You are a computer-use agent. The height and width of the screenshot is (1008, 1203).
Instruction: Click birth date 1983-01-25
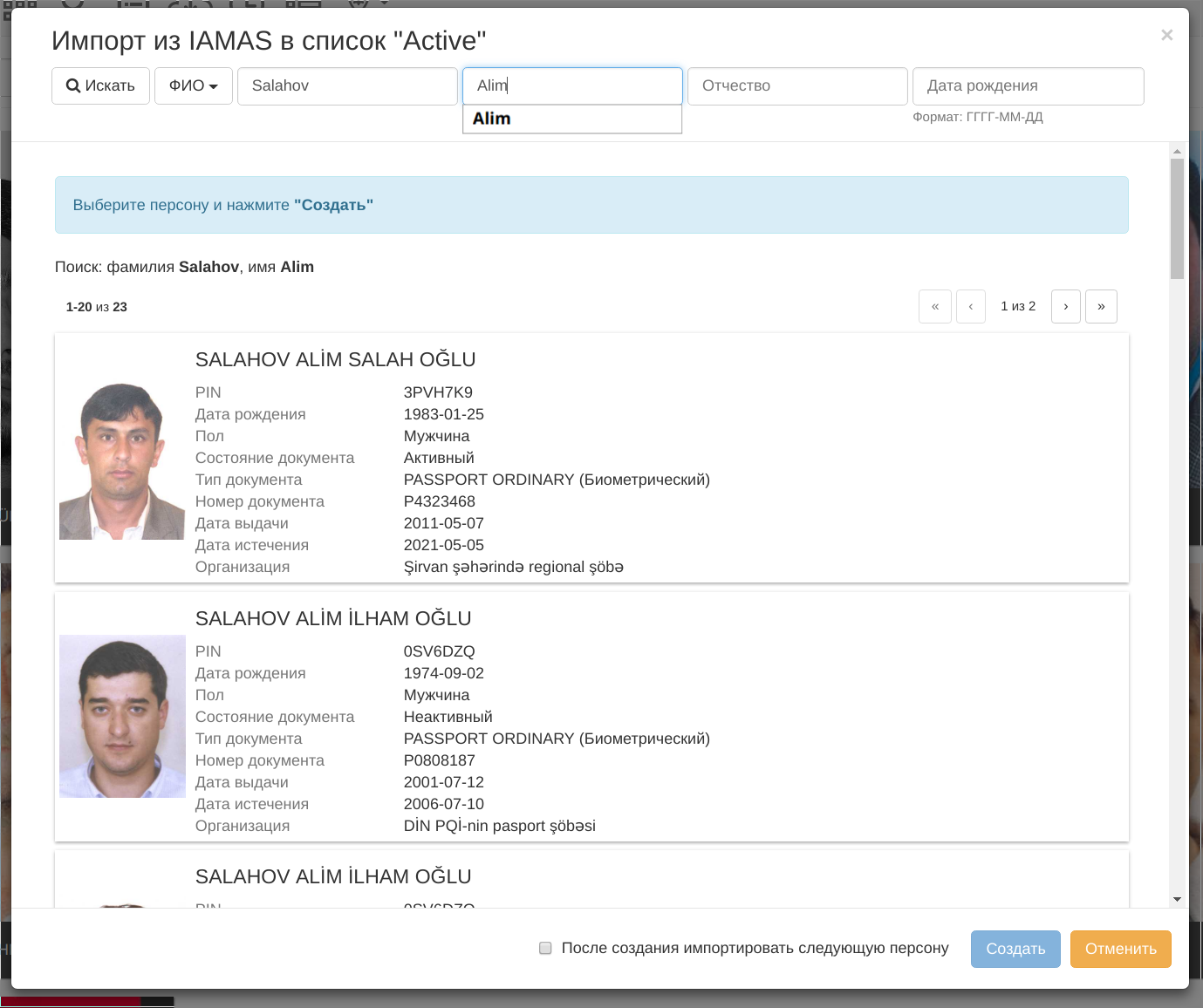[443, 414]
